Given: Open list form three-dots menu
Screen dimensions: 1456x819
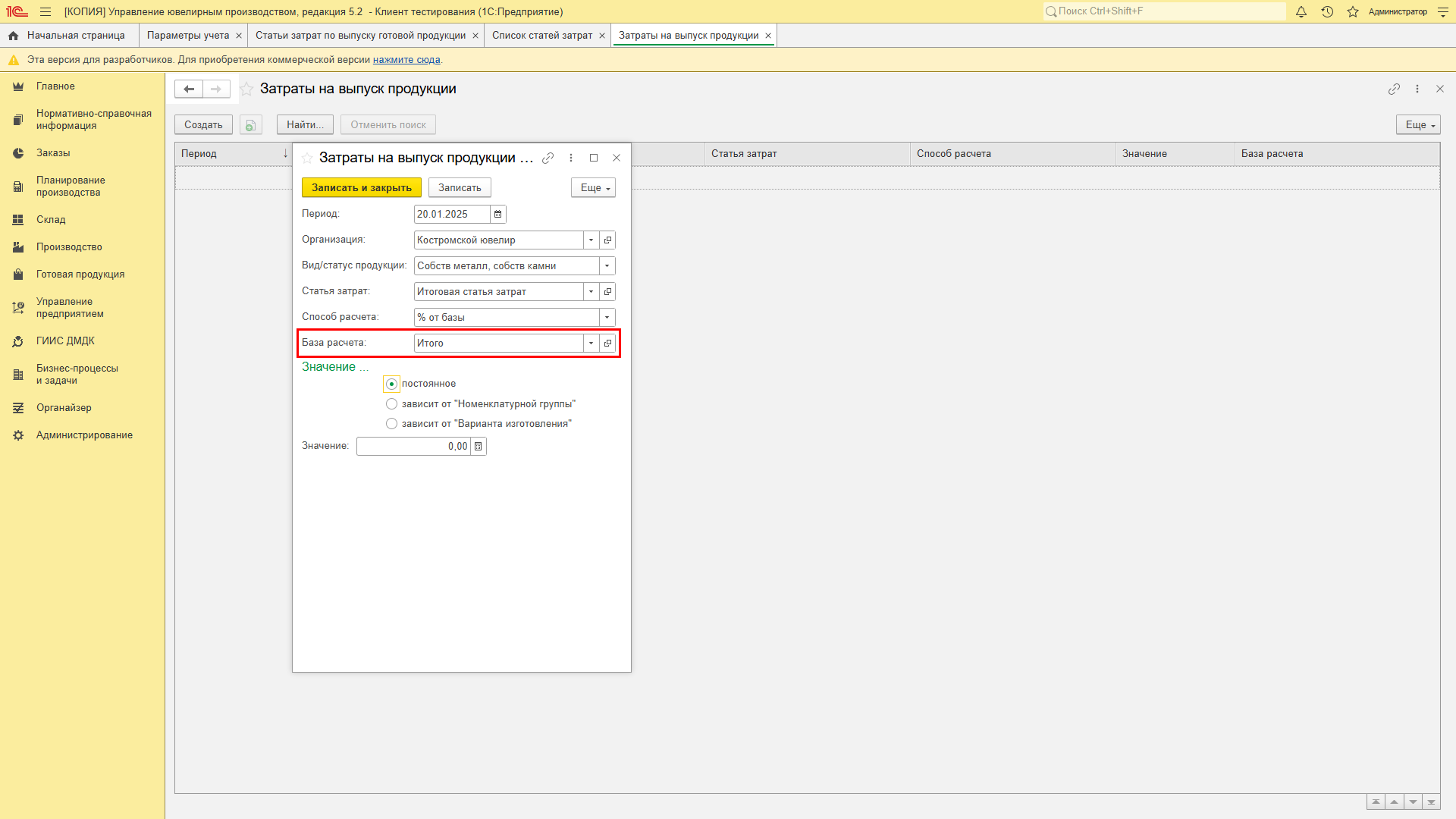Looking at the screenshot, I should click(1417, 89).
